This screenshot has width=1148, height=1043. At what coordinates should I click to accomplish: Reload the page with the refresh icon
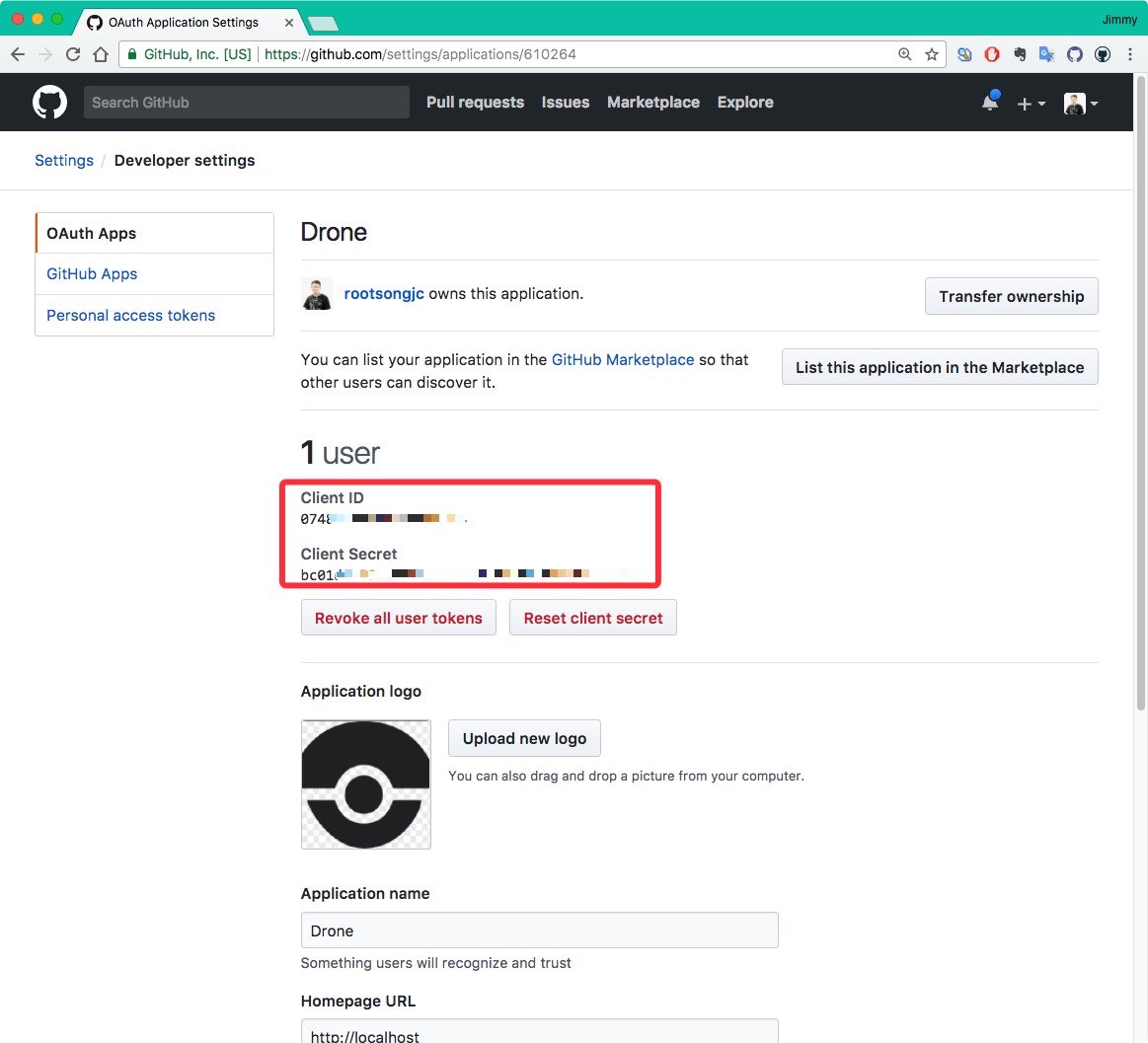click(x=73, y=55)
